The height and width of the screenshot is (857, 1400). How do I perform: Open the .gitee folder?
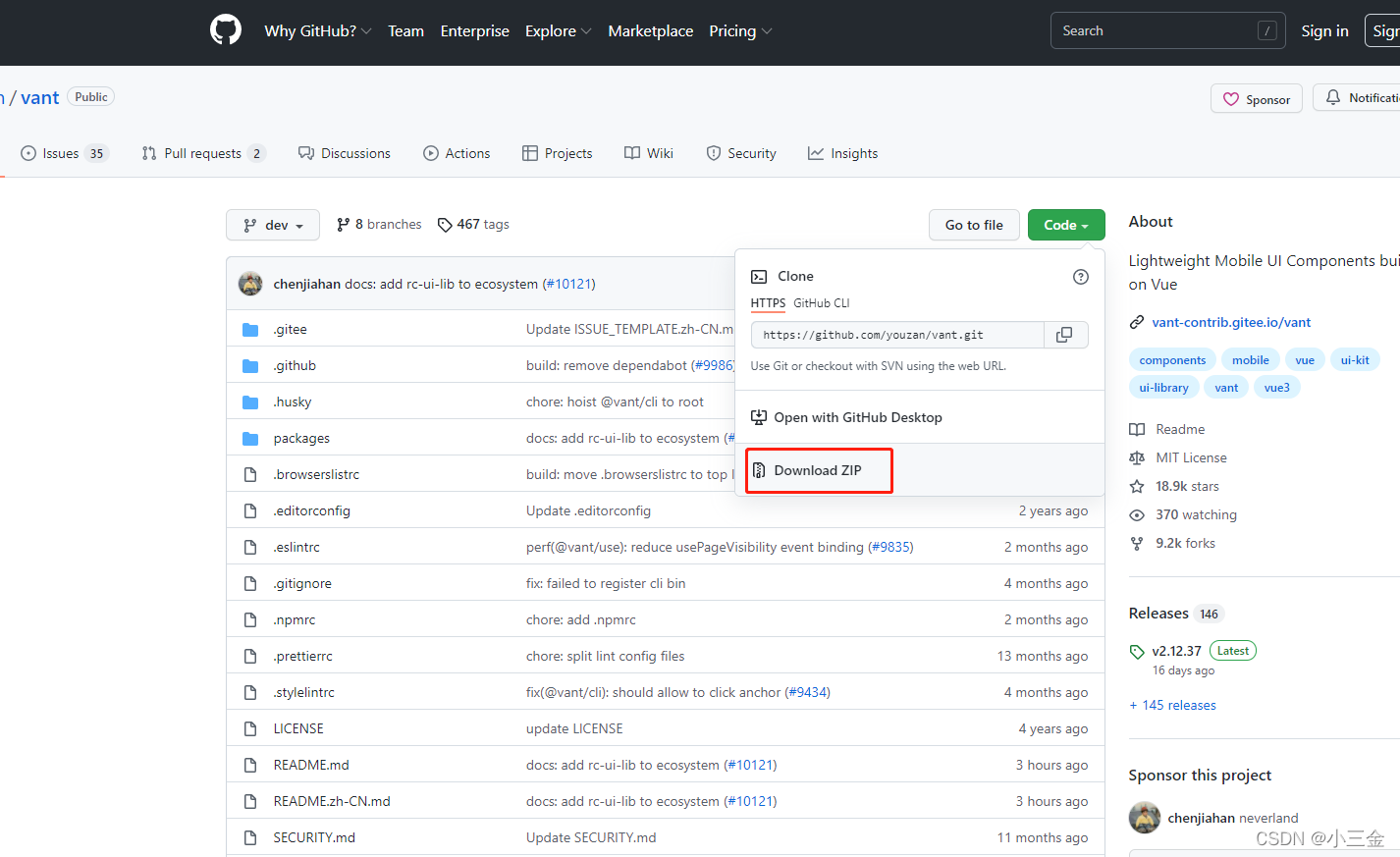click(291, 329)
